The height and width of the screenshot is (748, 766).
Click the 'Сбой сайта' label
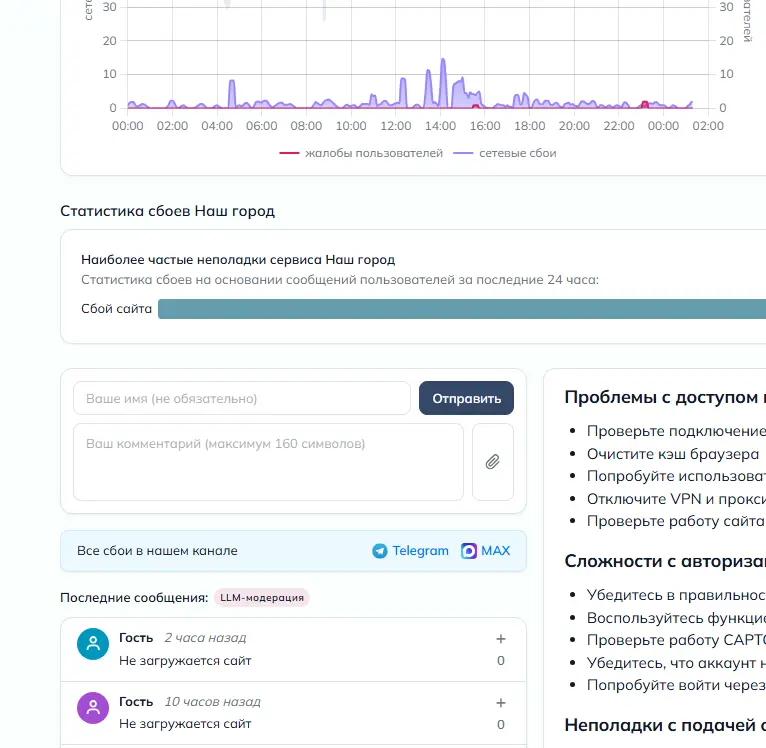click(116, 309)
